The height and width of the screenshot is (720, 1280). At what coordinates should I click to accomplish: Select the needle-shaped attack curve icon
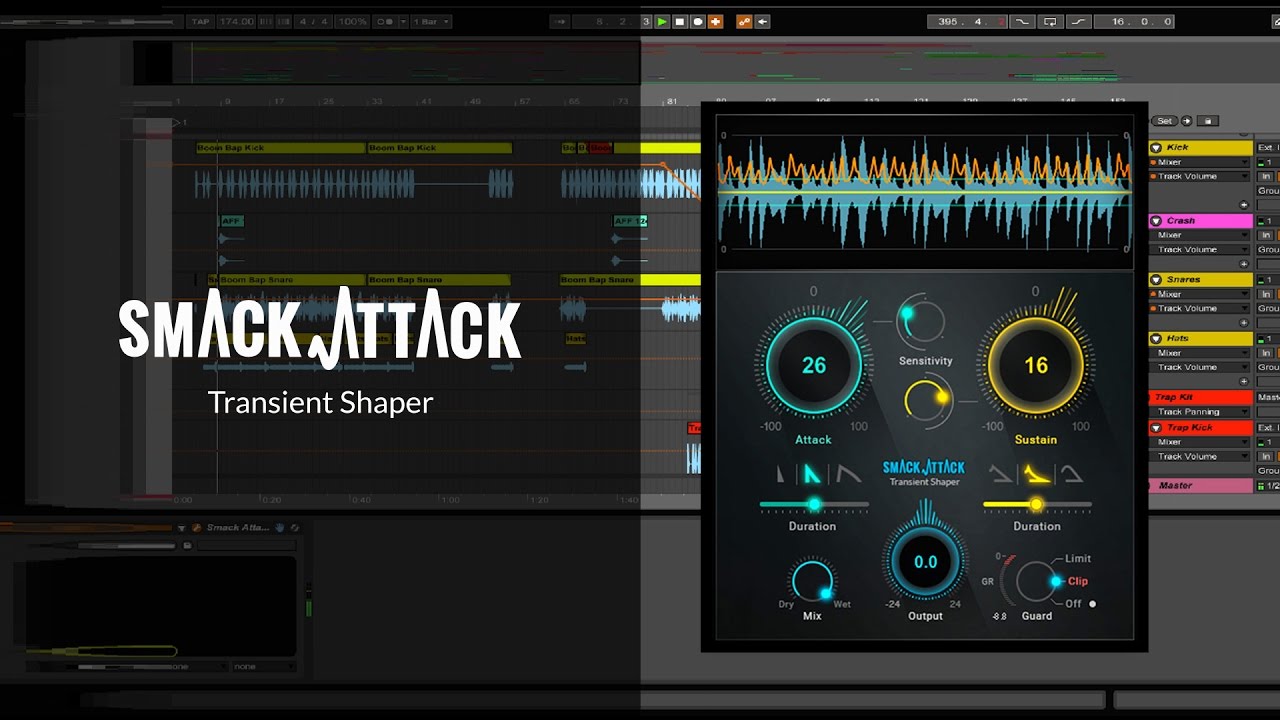780,473
